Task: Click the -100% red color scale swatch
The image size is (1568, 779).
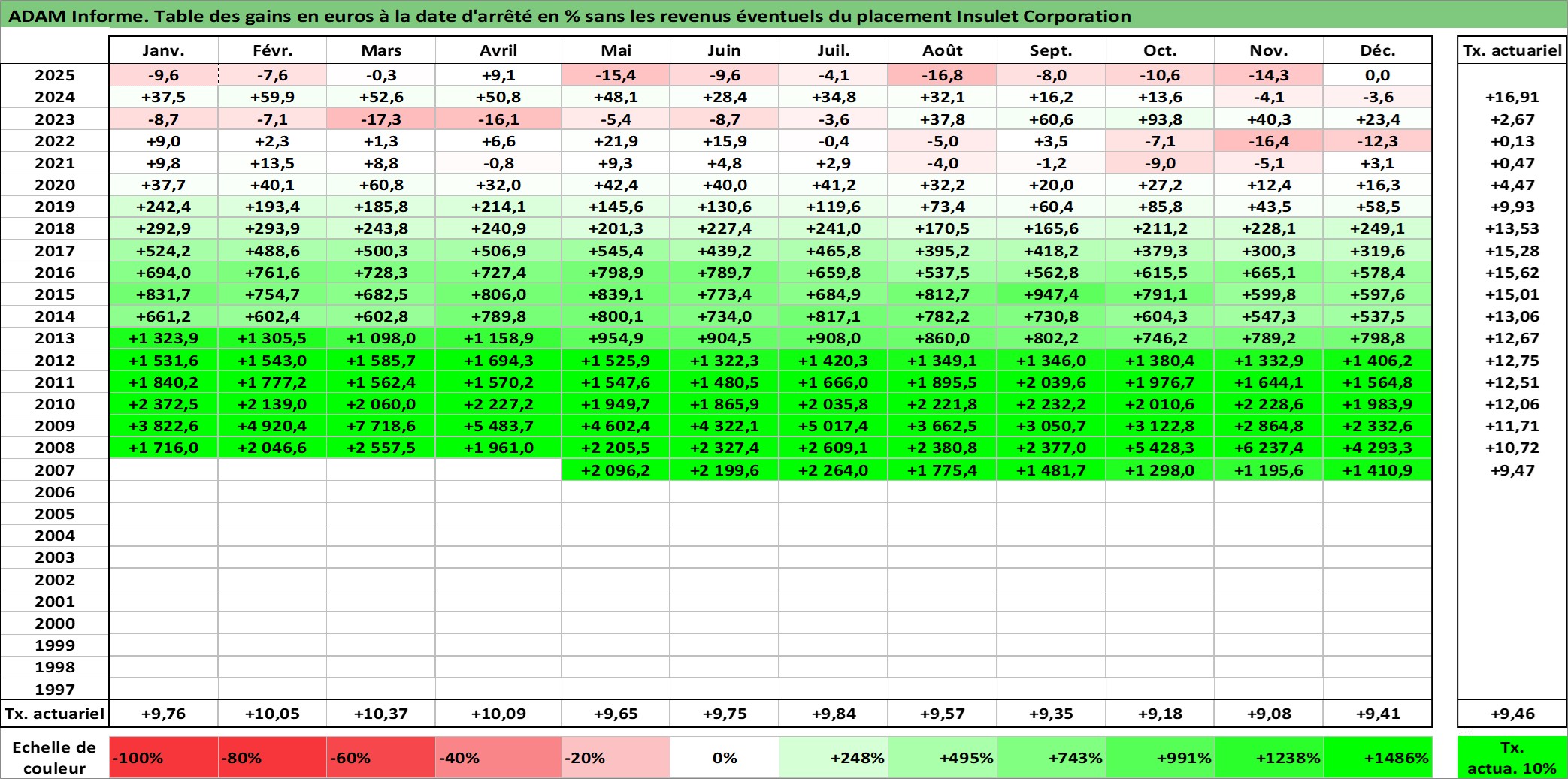Action: pyautogui.click(x=163, y=757)
